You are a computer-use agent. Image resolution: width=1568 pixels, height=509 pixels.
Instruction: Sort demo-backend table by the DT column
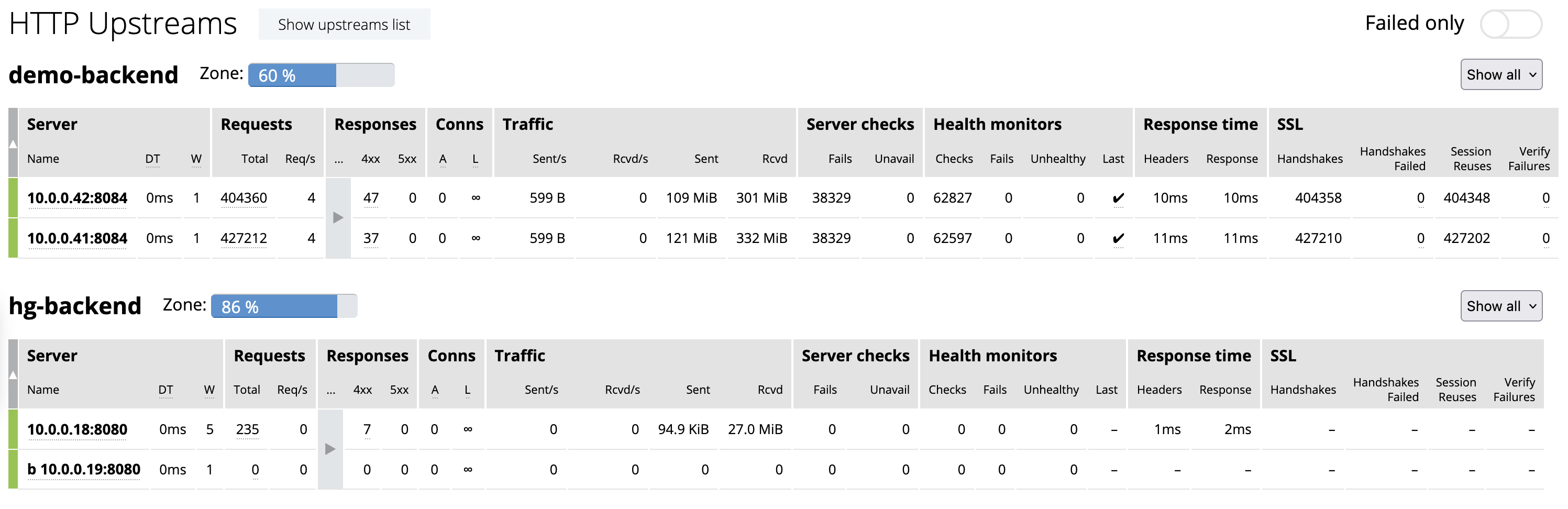coord(152,158)
